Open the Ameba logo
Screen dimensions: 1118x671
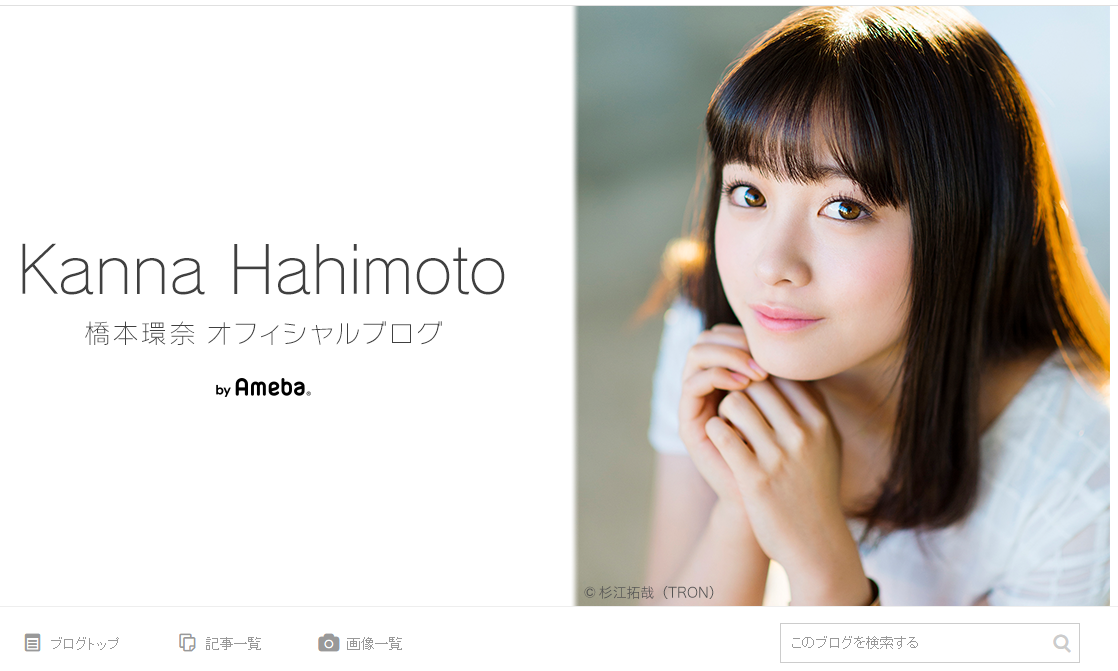[270, 387]
